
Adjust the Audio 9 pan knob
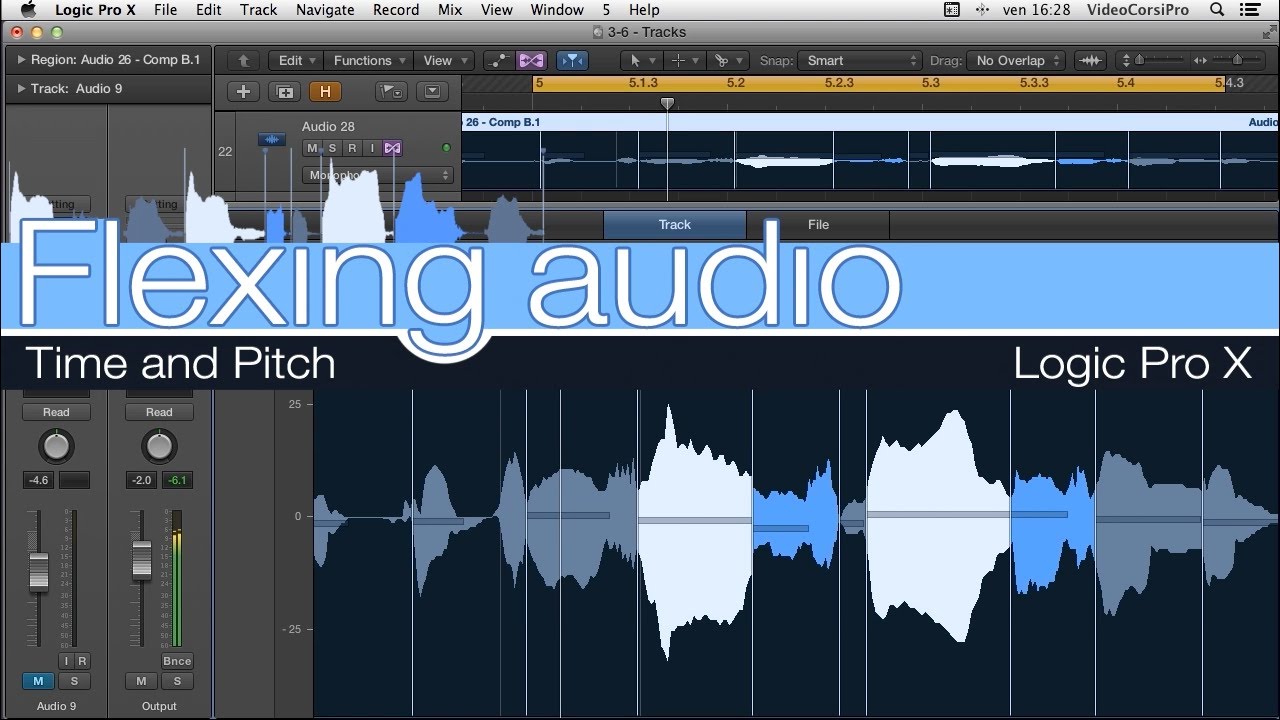pos(56,446)
